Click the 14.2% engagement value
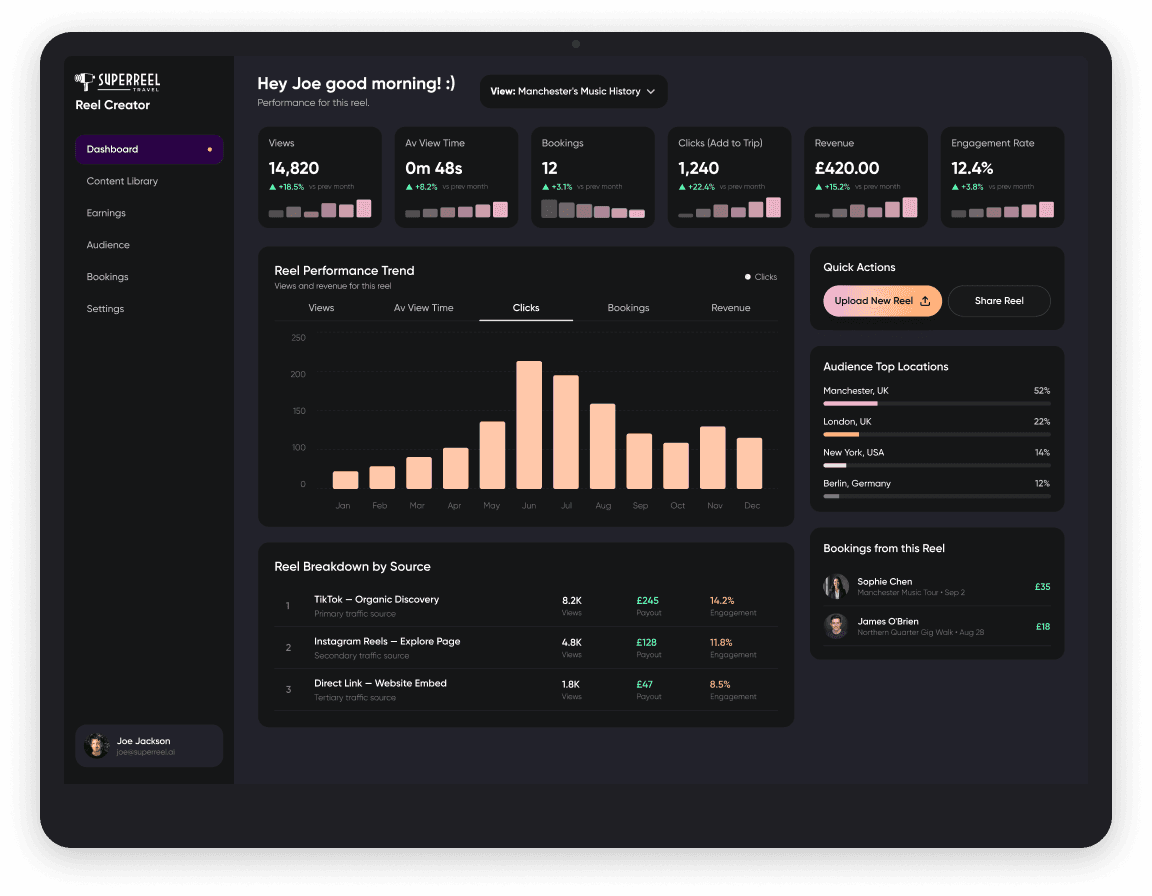 (722, 601)
